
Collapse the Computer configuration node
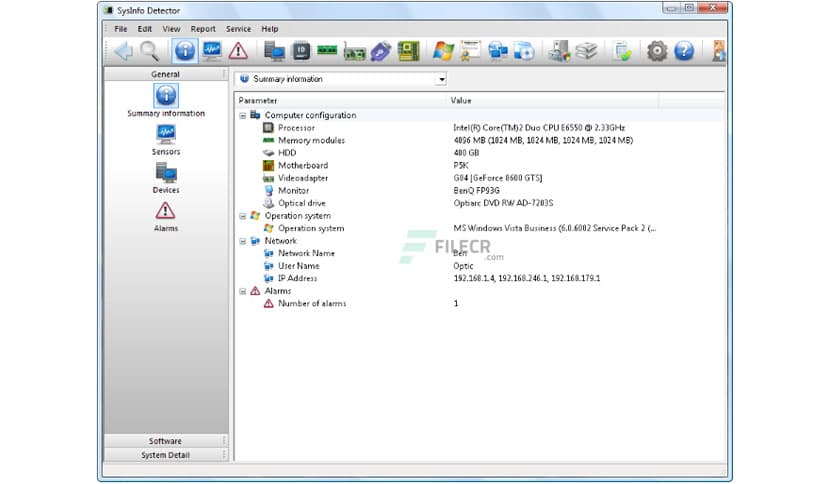tap(243, 116)
